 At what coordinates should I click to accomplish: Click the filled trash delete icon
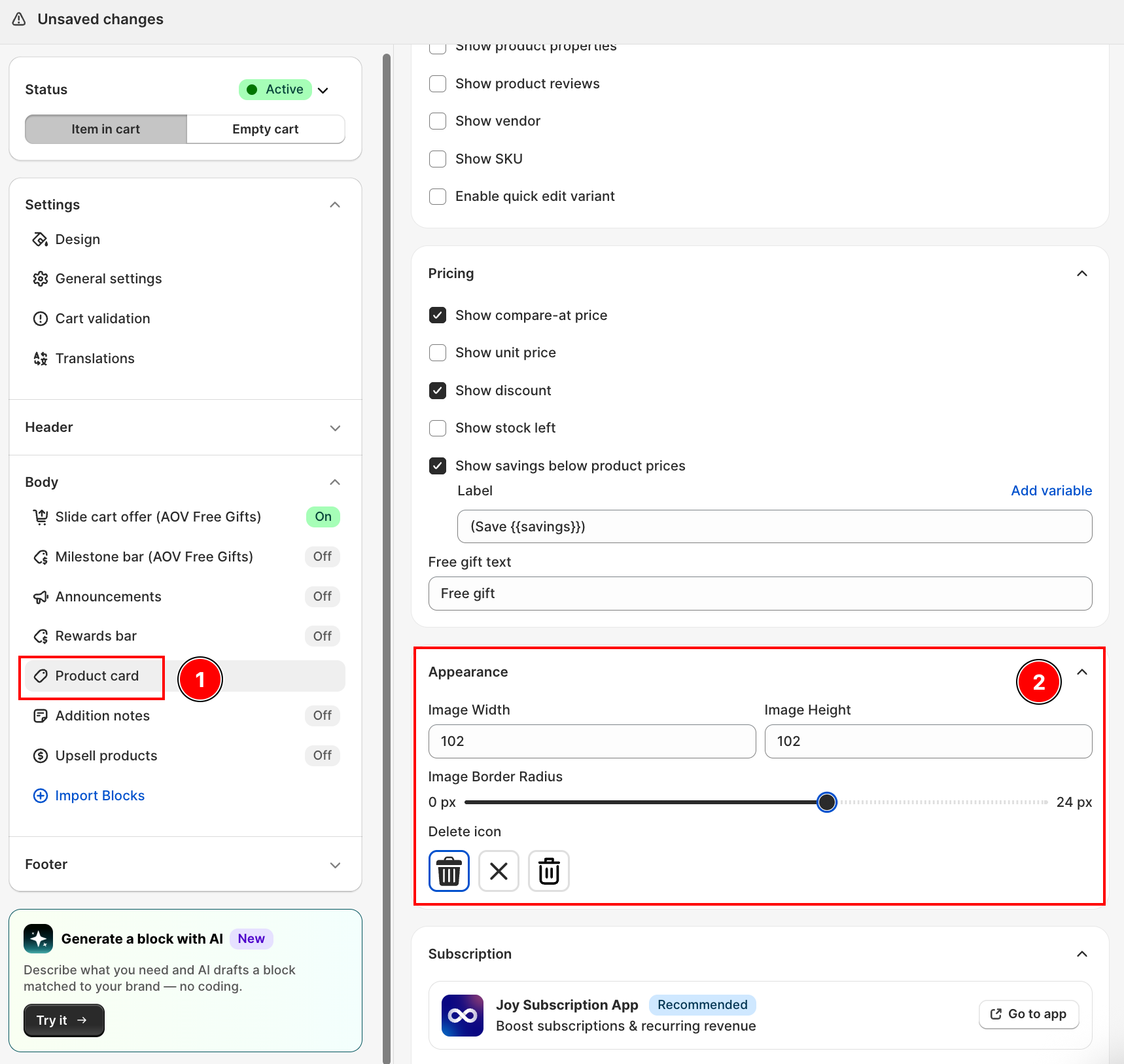click(449, 871)
